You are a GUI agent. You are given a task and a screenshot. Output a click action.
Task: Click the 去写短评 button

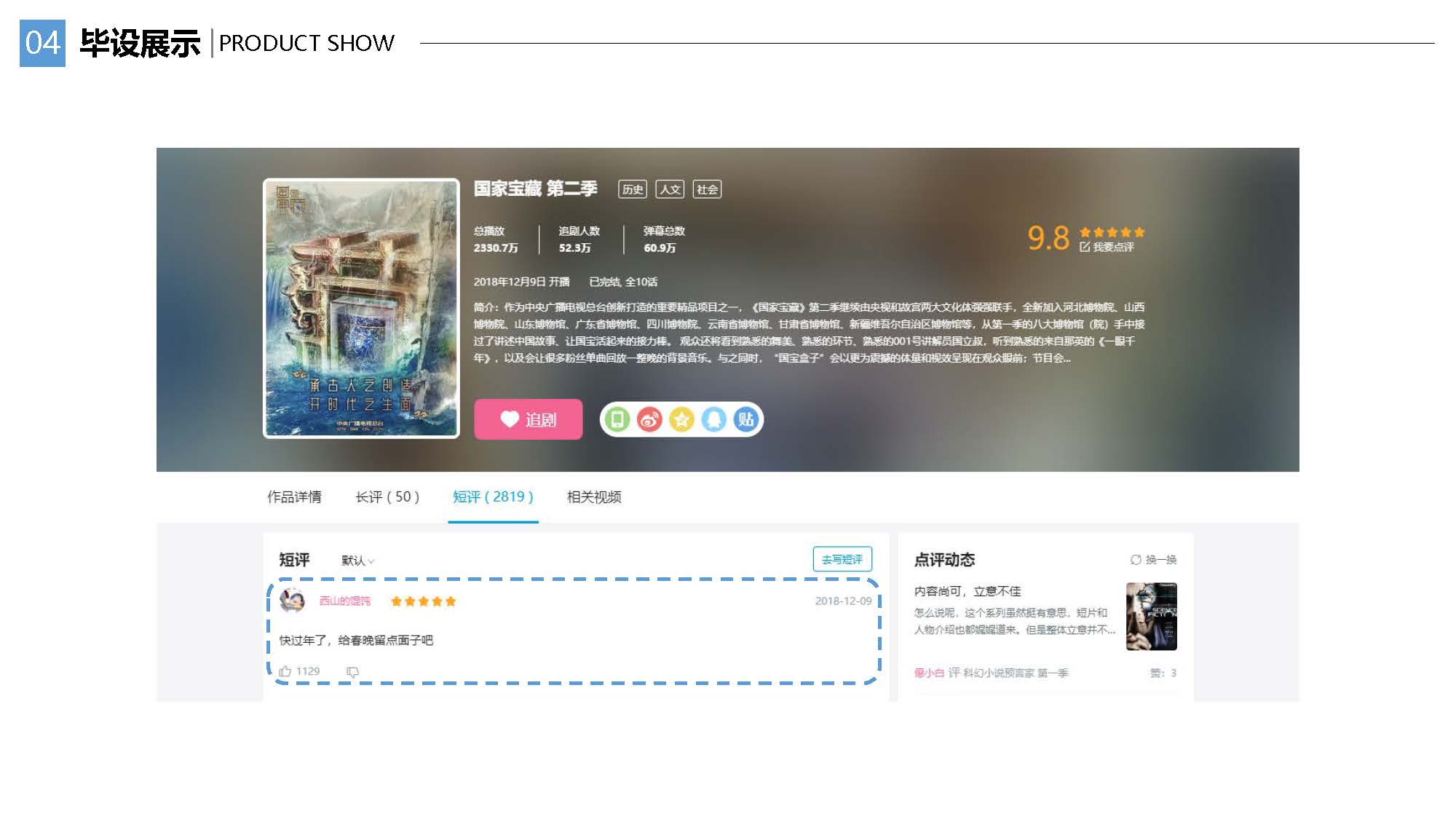pyautogui.click(x=842, y=559)
